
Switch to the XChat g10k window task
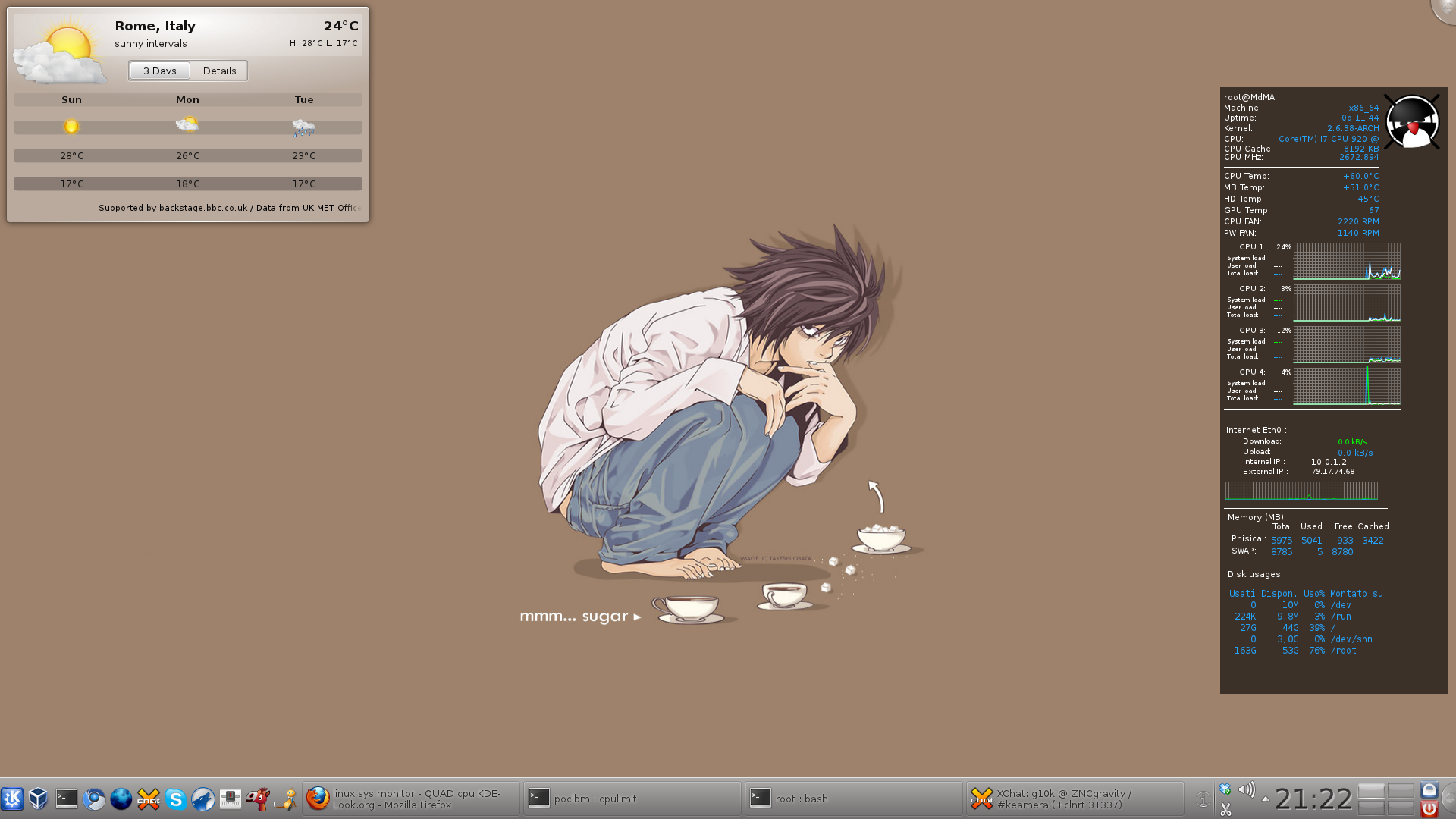click(1075, 799)
